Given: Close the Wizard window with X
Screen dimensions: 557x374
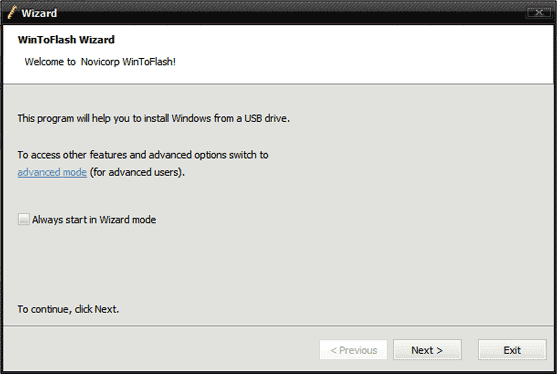Looking at the screenshot, I should coord(539,13).
